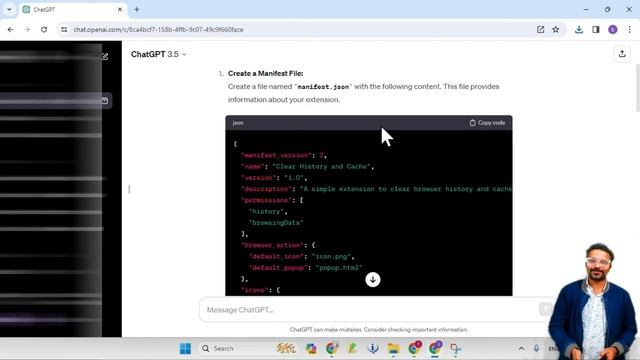This screenshot has height=360, width=640.
Task: Open the Chrome profile avatar
Action: click(x=613, y=29)
